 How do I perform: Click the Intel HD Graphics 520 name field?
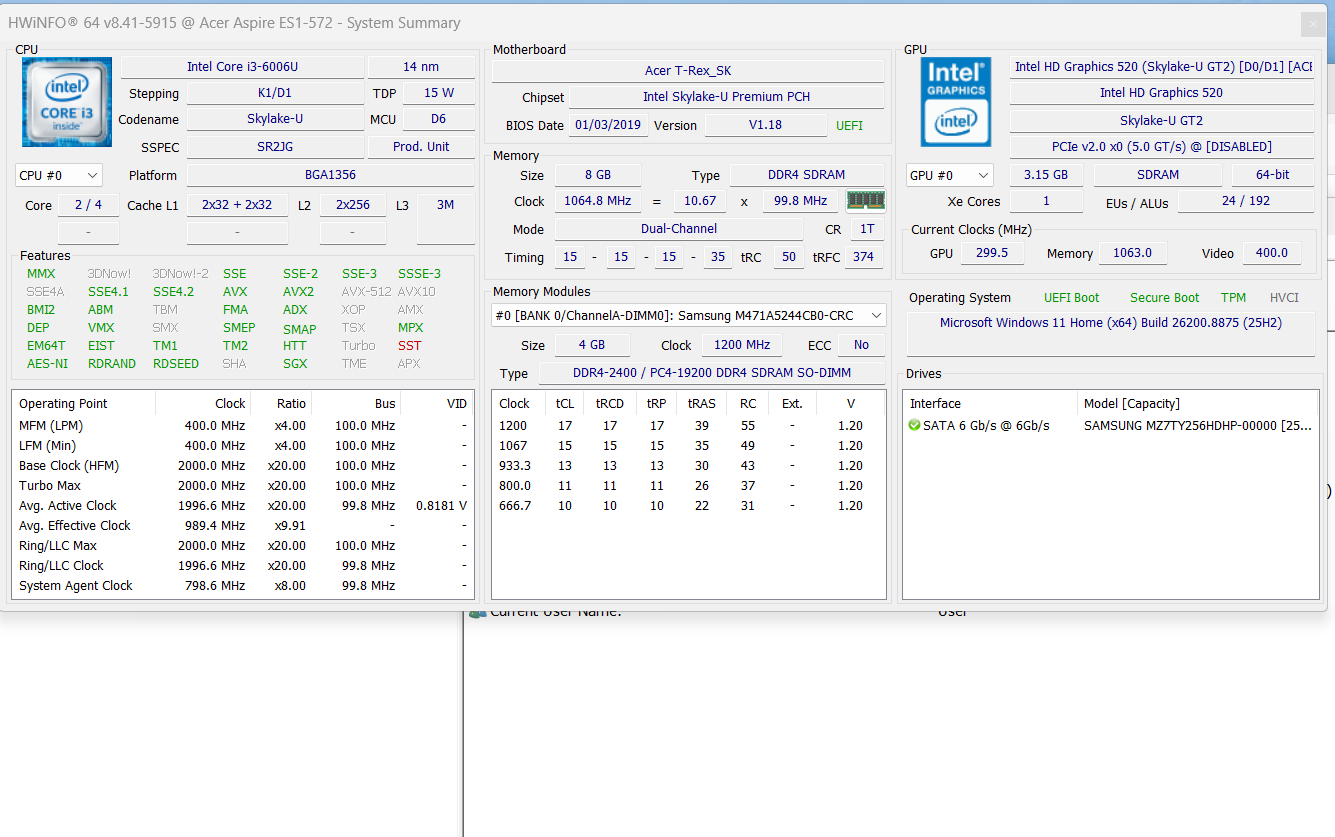pyautogui.click(x=1161, y=93)
